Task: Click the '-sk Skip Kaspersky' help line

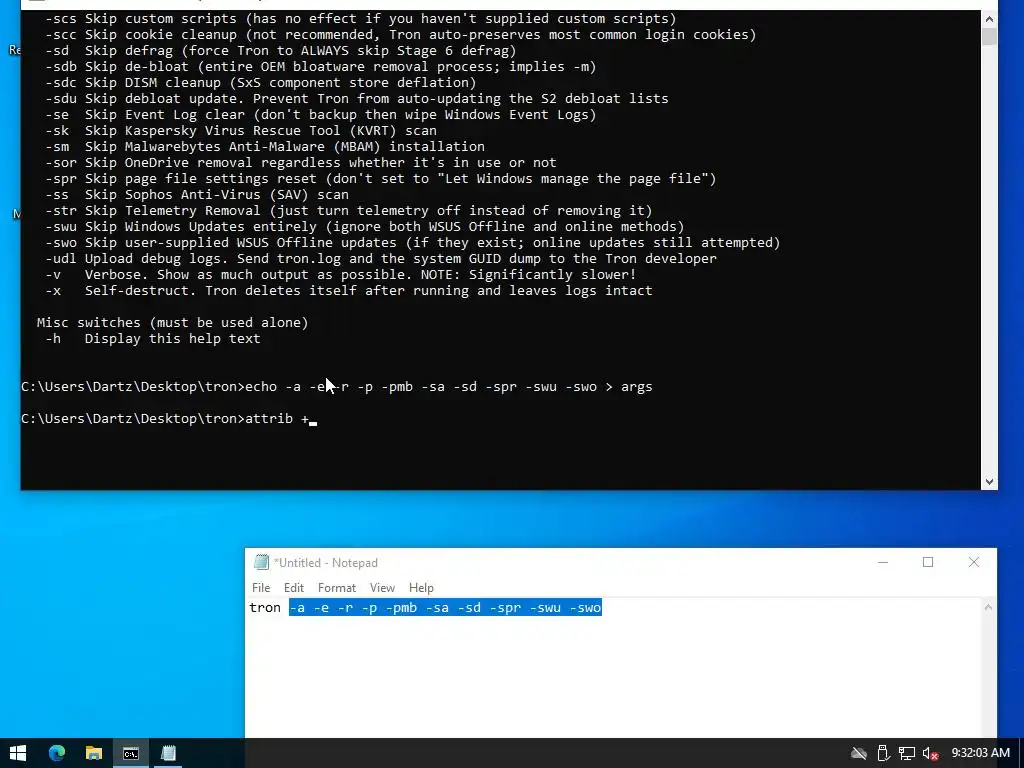Action: click(240, 131)
